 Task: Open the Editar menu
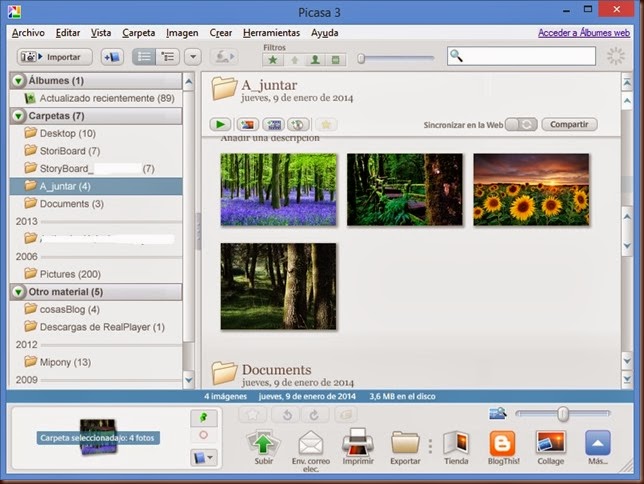68,33
